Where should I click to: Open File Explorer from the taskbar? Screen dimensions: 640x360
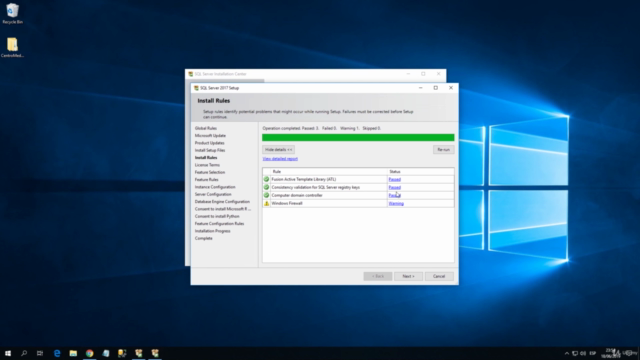[x=73, y=353]
